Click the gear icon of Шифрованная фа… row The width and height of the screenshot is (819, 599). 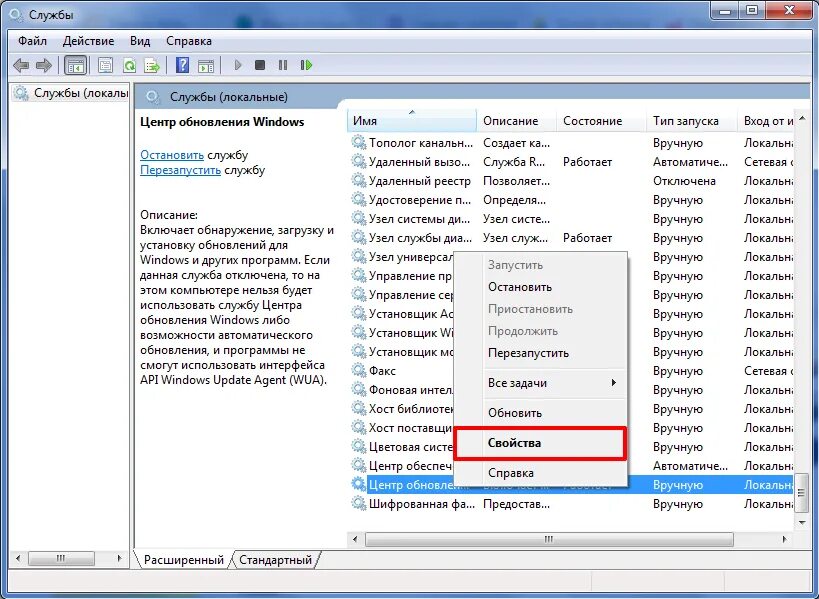point(358,503)
